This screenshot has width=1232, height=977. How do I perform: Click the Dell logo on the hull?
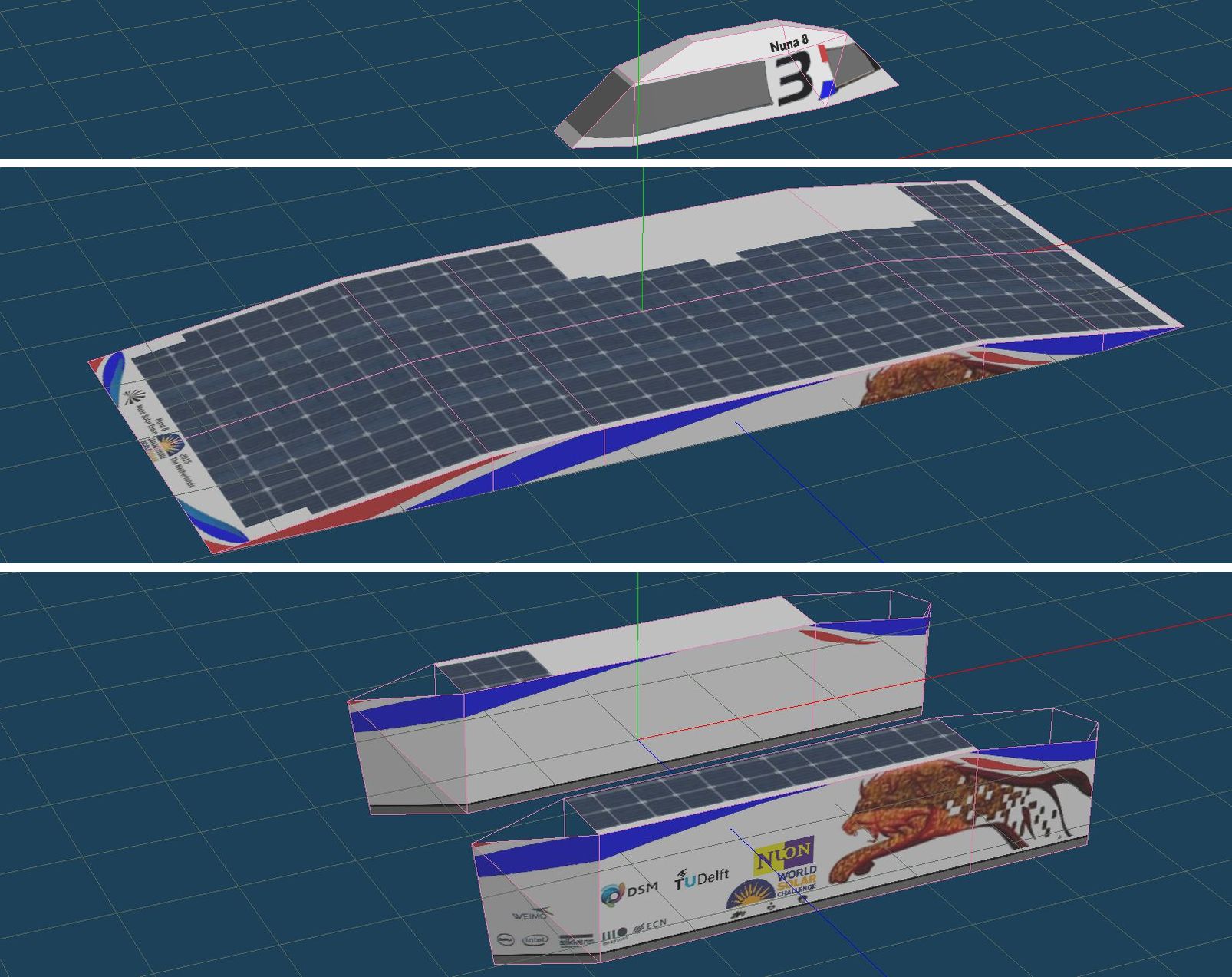tap(506, 939)
